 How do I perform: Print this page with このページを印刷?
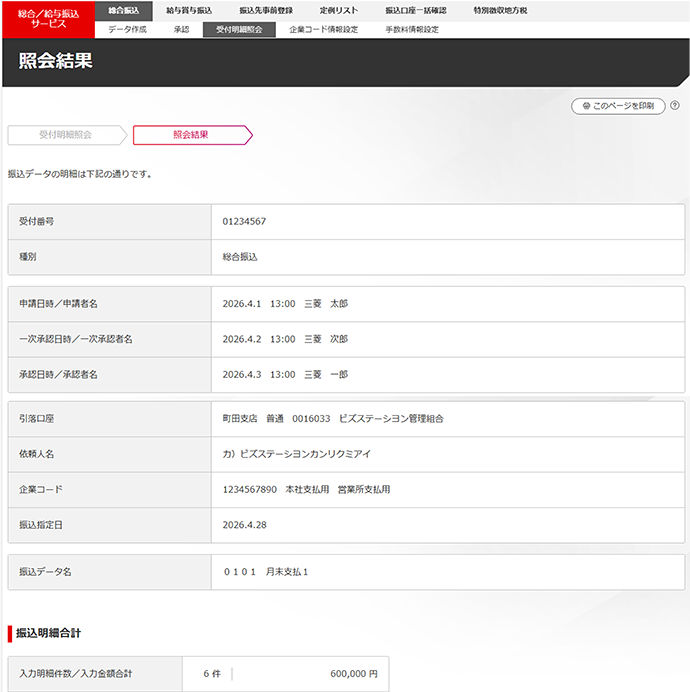click(617, 106)
